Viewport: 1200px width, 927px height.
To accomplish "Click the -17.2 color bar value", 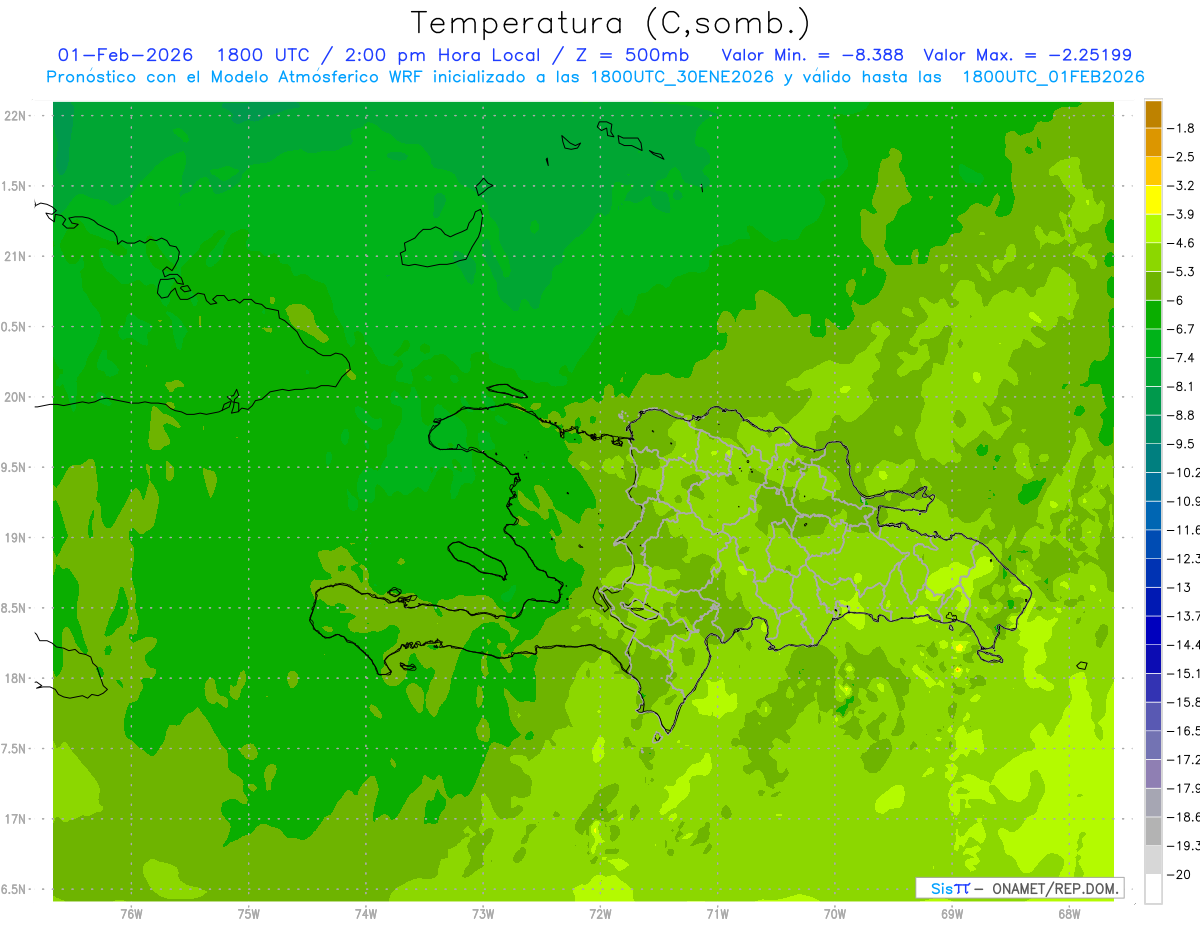I will 1183,760.
